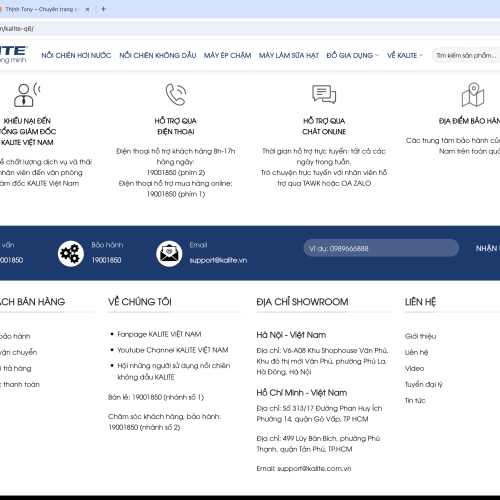The image size is (500, 500).
Task: Click Hà Nội - Việt Nam showroom title
Action: click(x=291, y=335)
